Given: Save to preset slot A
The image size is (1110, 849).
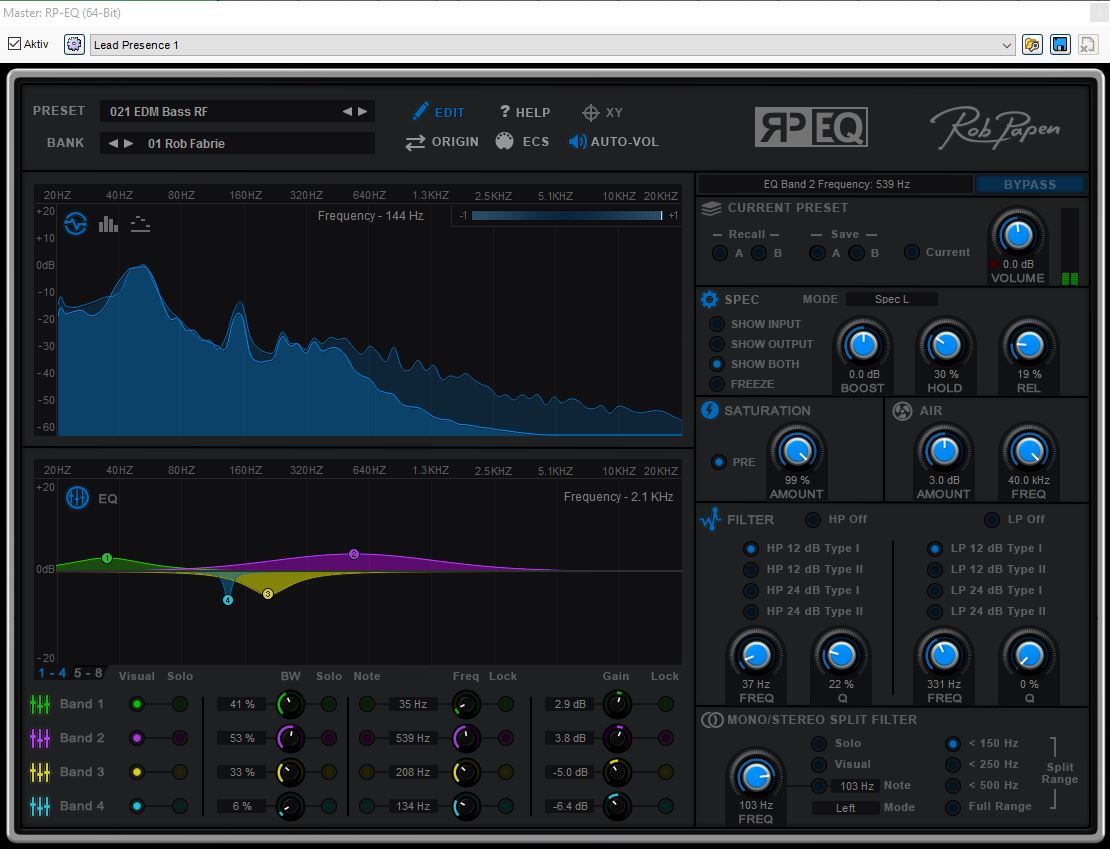Looking at the screenshot, I should pos(818,253).
